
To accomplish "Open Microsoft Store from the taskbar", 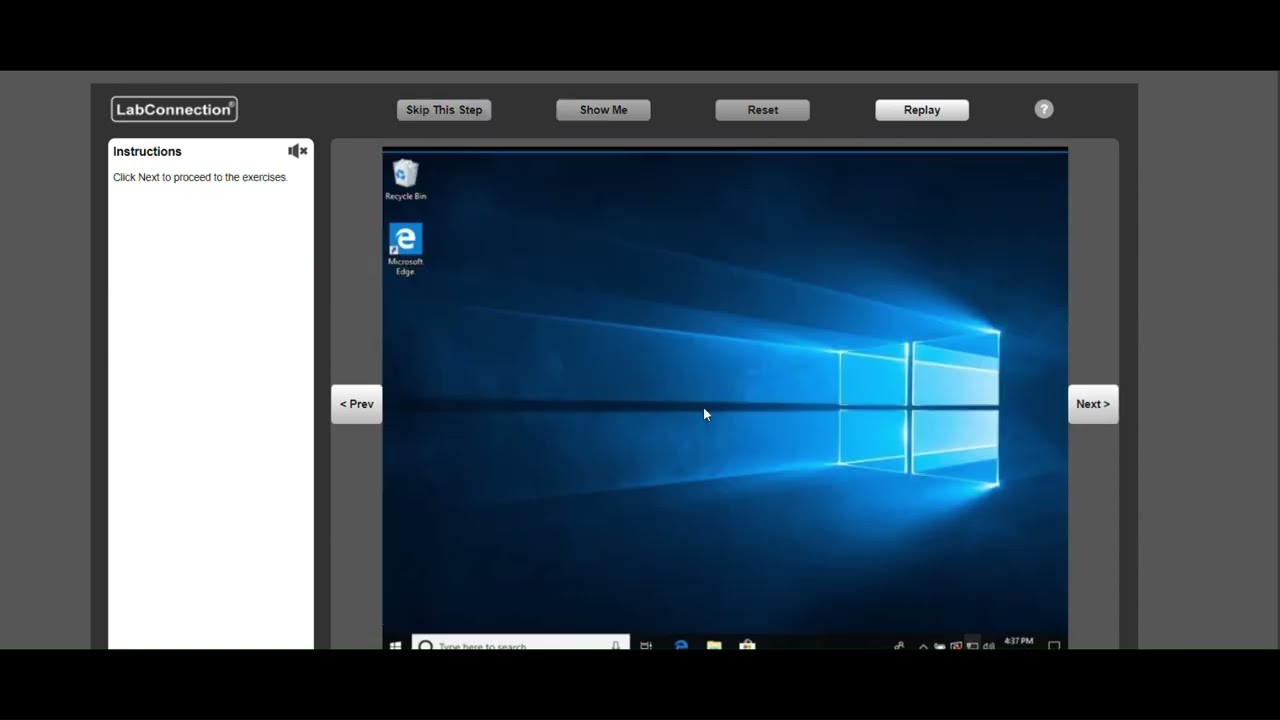I will point(747,645).
